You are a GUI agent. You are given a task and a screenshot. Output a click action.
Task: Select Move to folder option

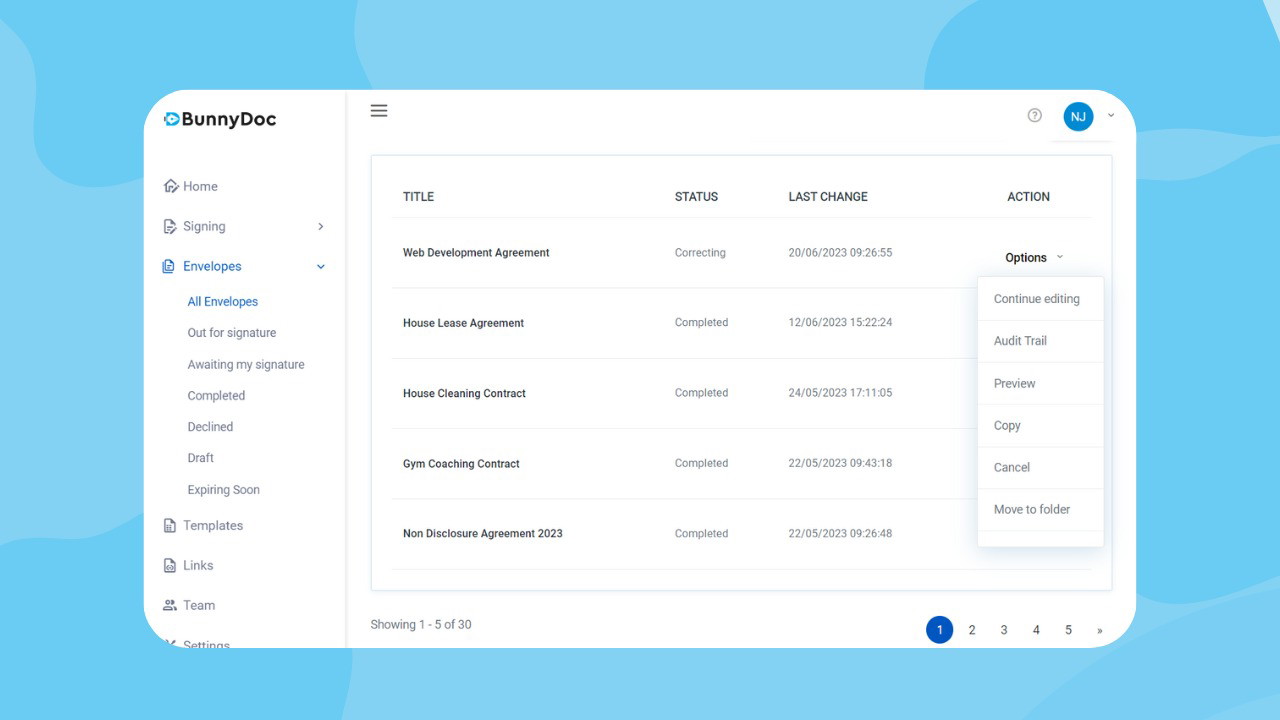coord(1031,510)
